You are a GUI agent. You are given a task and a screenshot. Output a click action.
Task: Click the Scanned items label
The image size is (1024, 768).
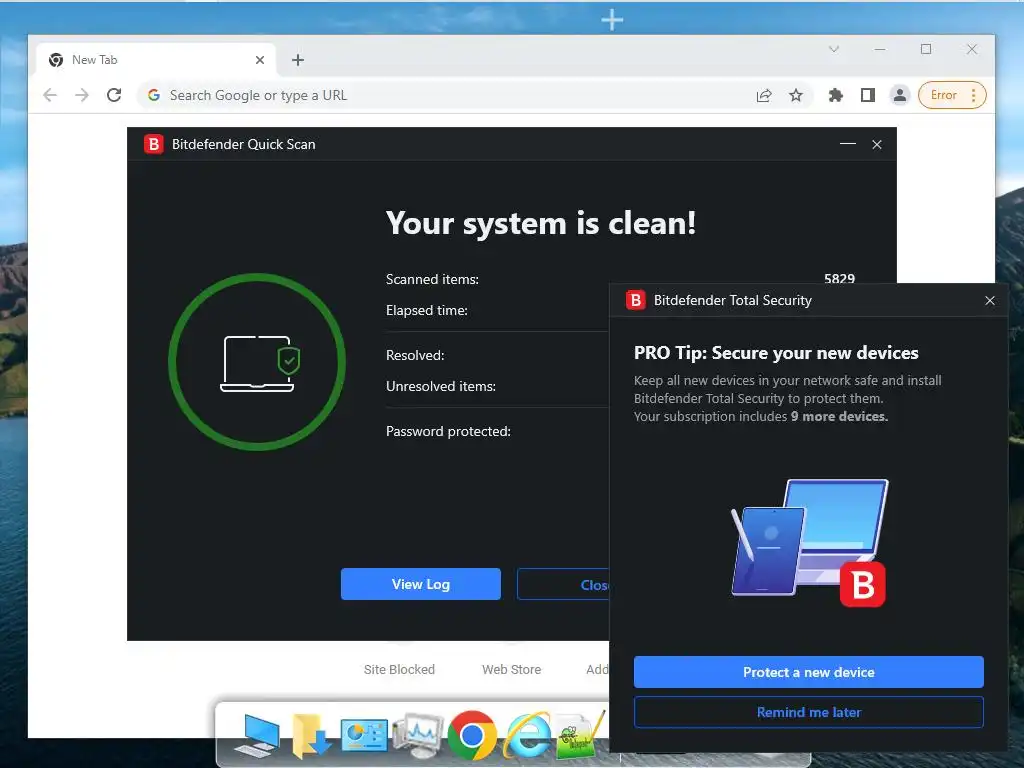point(432,280)
